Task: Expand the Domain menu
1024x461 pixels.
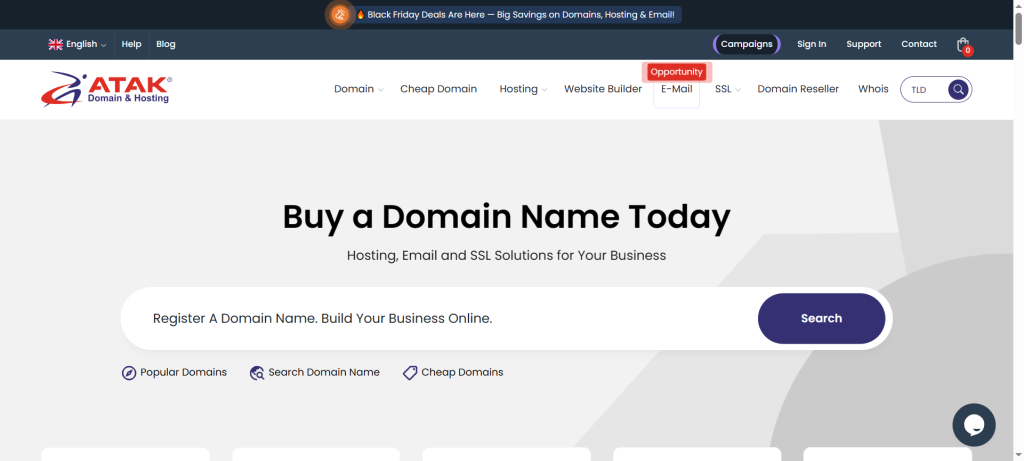Action: click(x=359, y=89)
